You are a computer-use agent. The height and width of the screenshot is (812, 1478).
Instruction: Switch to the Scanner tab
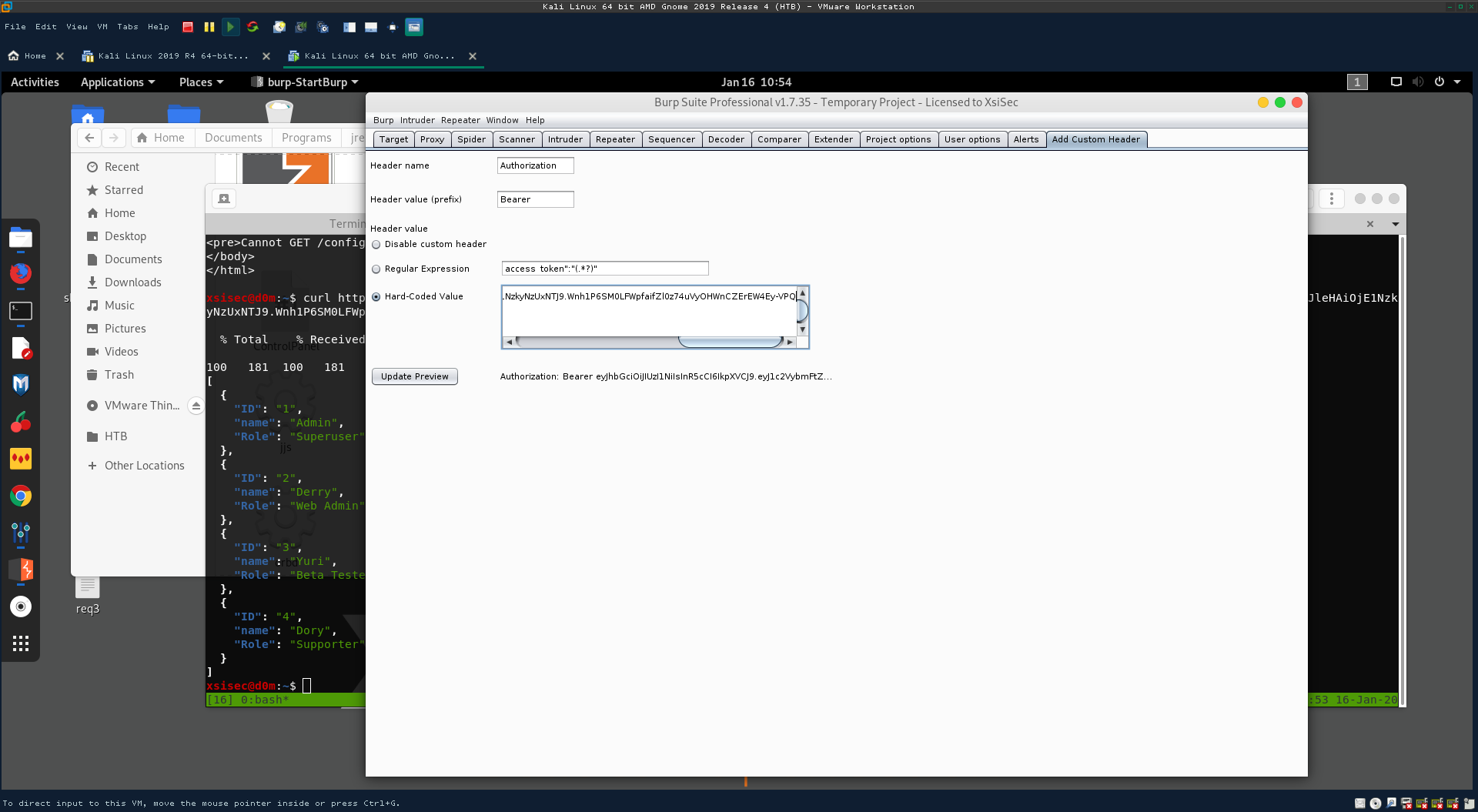click(x=517, y=139)
